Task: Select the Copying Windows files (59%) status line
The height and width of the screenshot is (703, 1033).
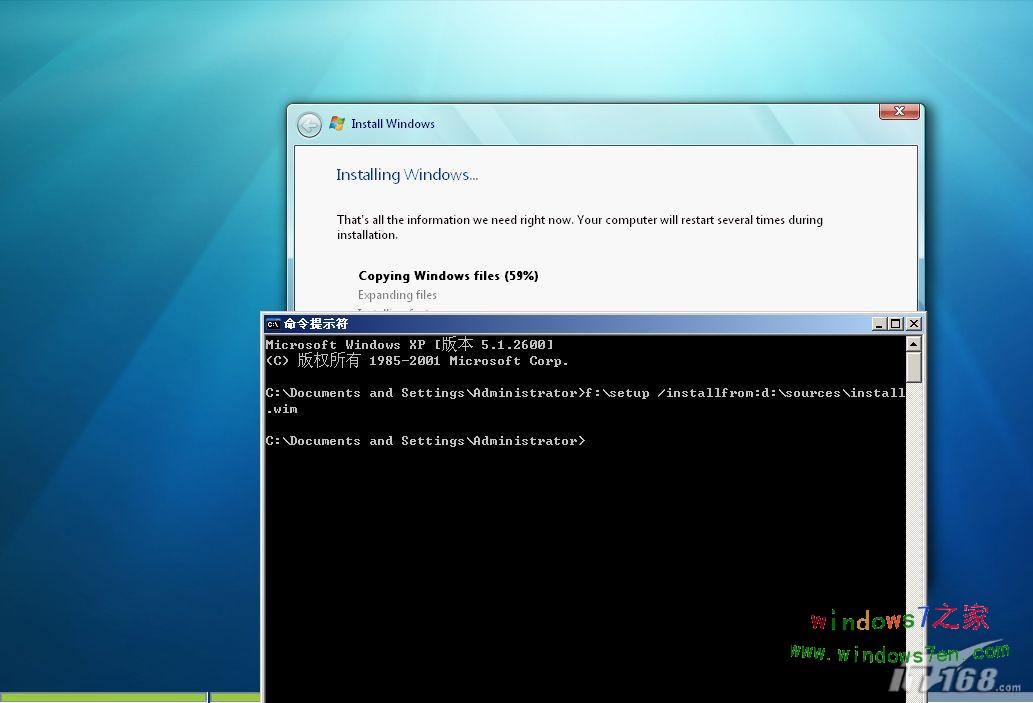Action: (448, 275)
